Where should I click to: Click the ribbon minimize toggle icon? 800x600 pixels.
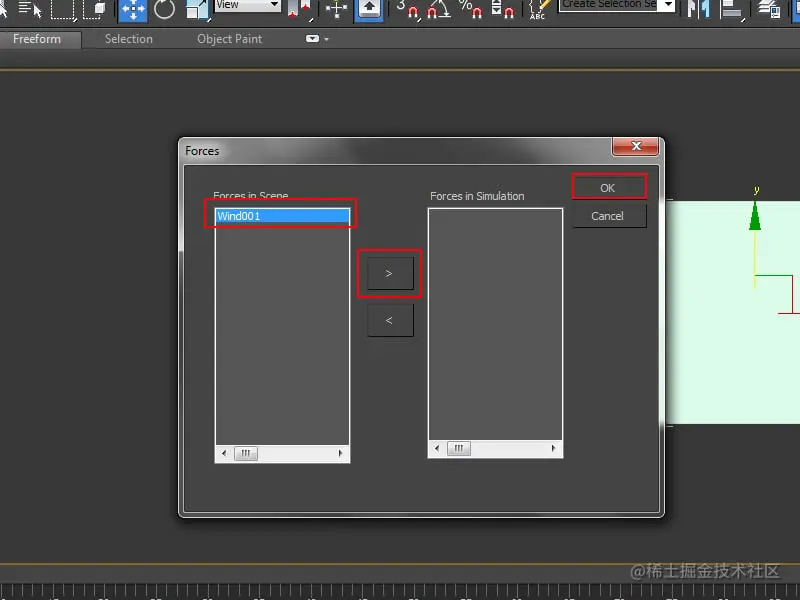pos(312,39)
